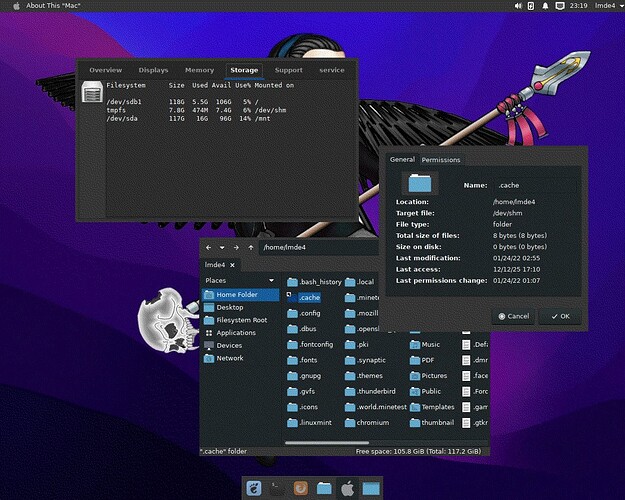Select the .bash_history folder
Image resolution: width=625 pixels, height=500 pixels.
coord(314,282)
